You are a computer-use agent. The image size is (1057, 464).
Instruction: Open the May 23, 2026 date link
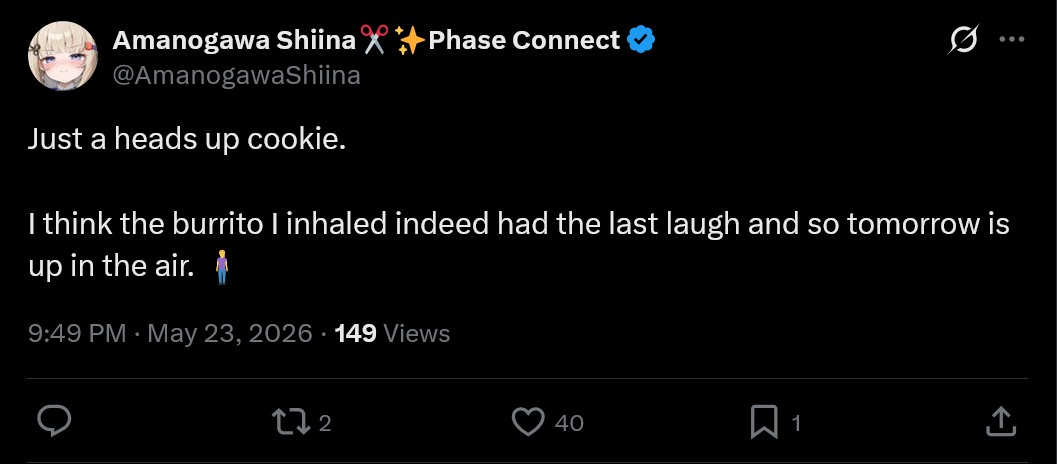pos(230,333)
